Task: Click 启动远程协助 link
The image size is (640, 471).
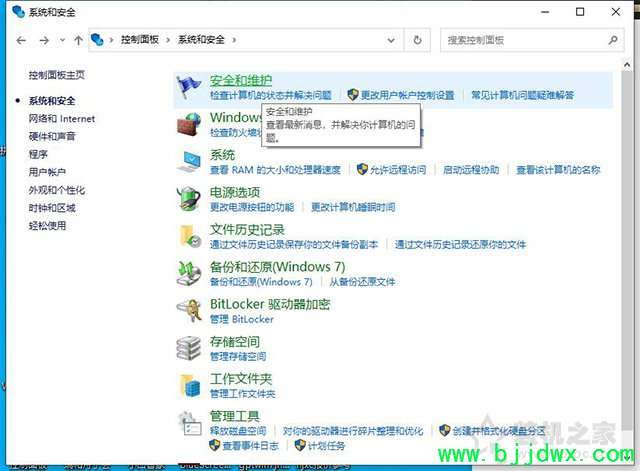Action: pyautogui.click(x=471, y=170)
